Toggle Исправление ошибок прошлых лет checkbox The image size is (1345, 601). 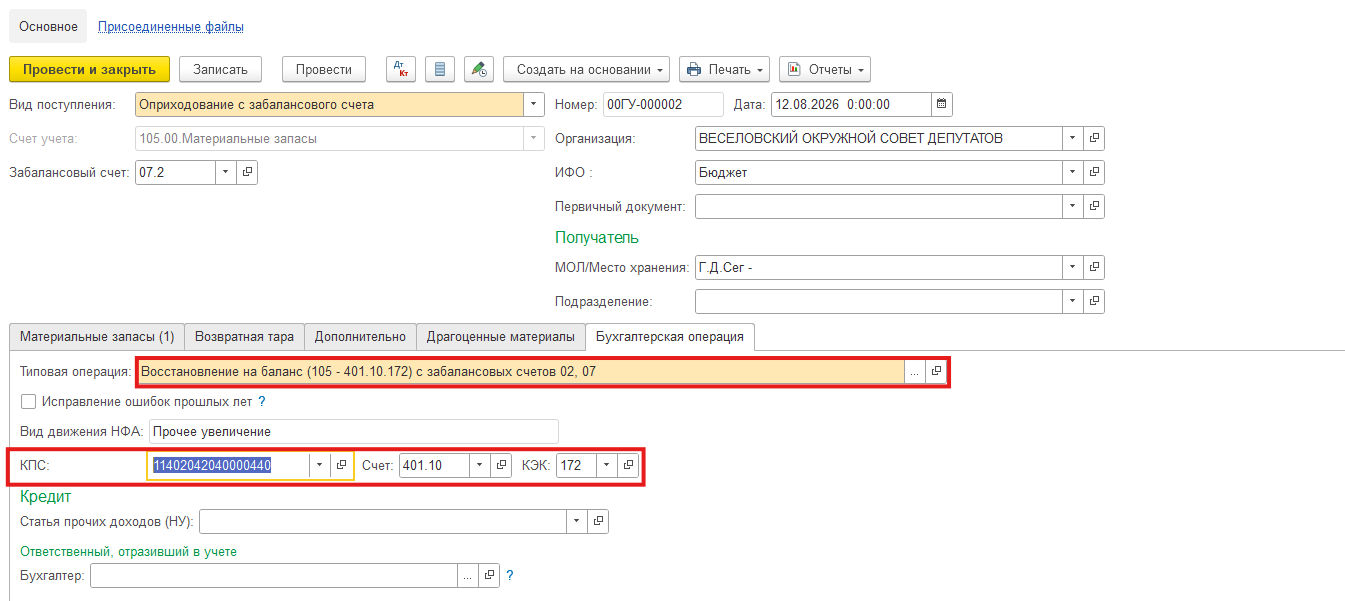(x=28, y=401)
